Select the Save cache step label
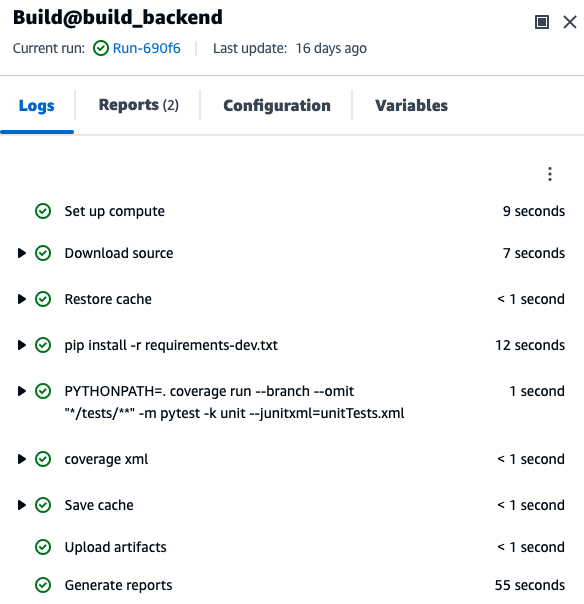The image size is (584, 604). [99, 505]
